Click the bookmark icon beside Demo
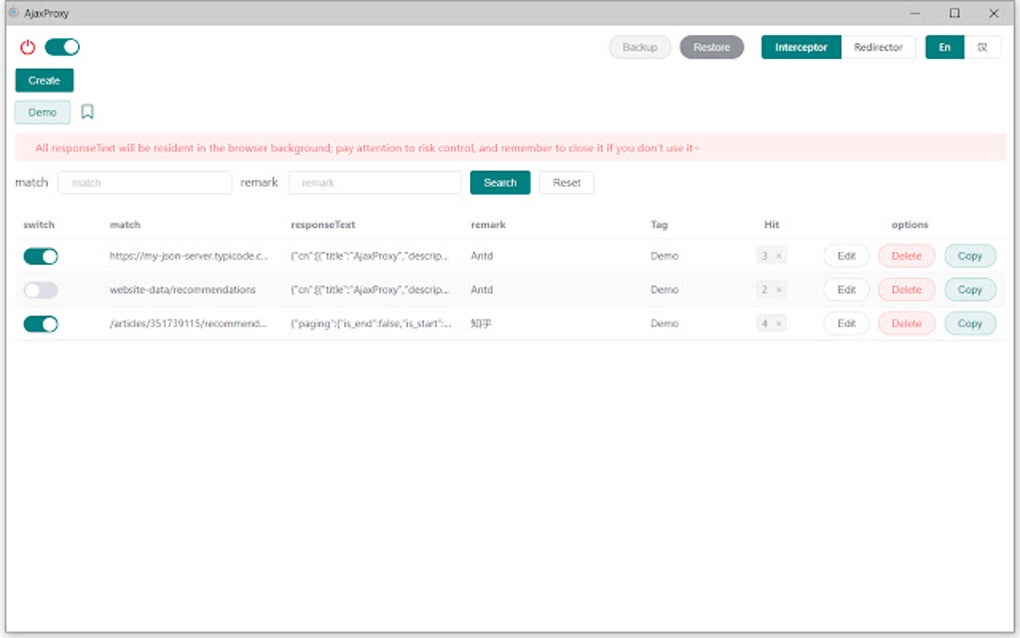The width and height of the screenshot is (1020, 638). click(x=87, y=111)
